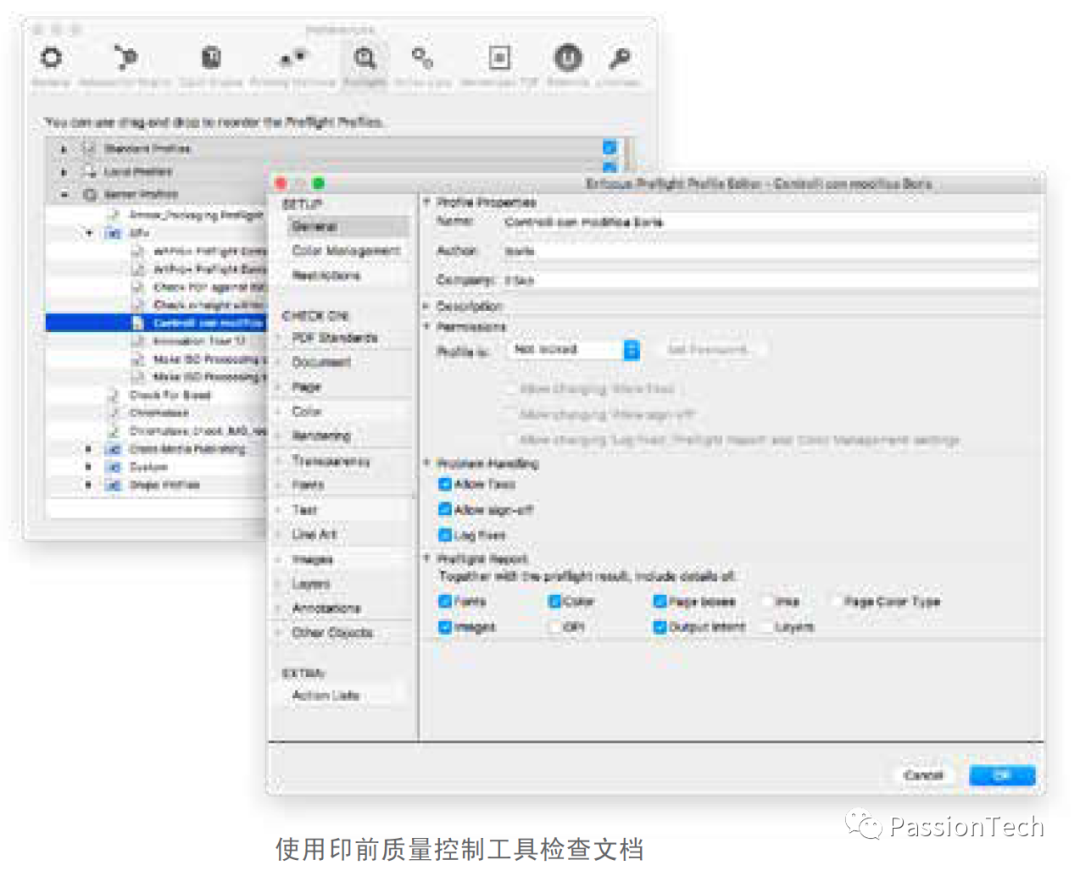The height and width of the screenshot is (871, 1080).
Task: Toggle the Allow sign-off checkbox
Action: (445, 510)
